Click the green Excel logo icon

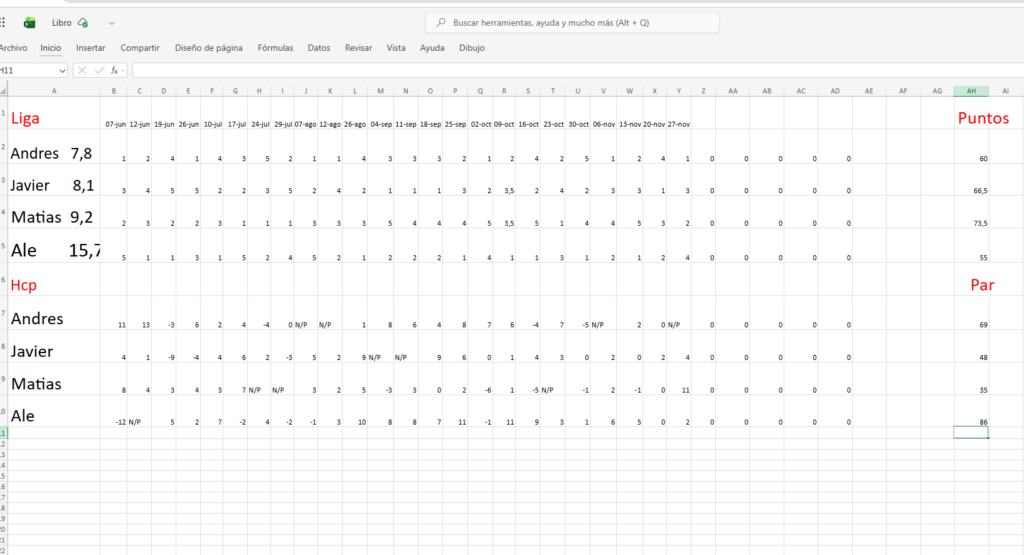point(30,22)
